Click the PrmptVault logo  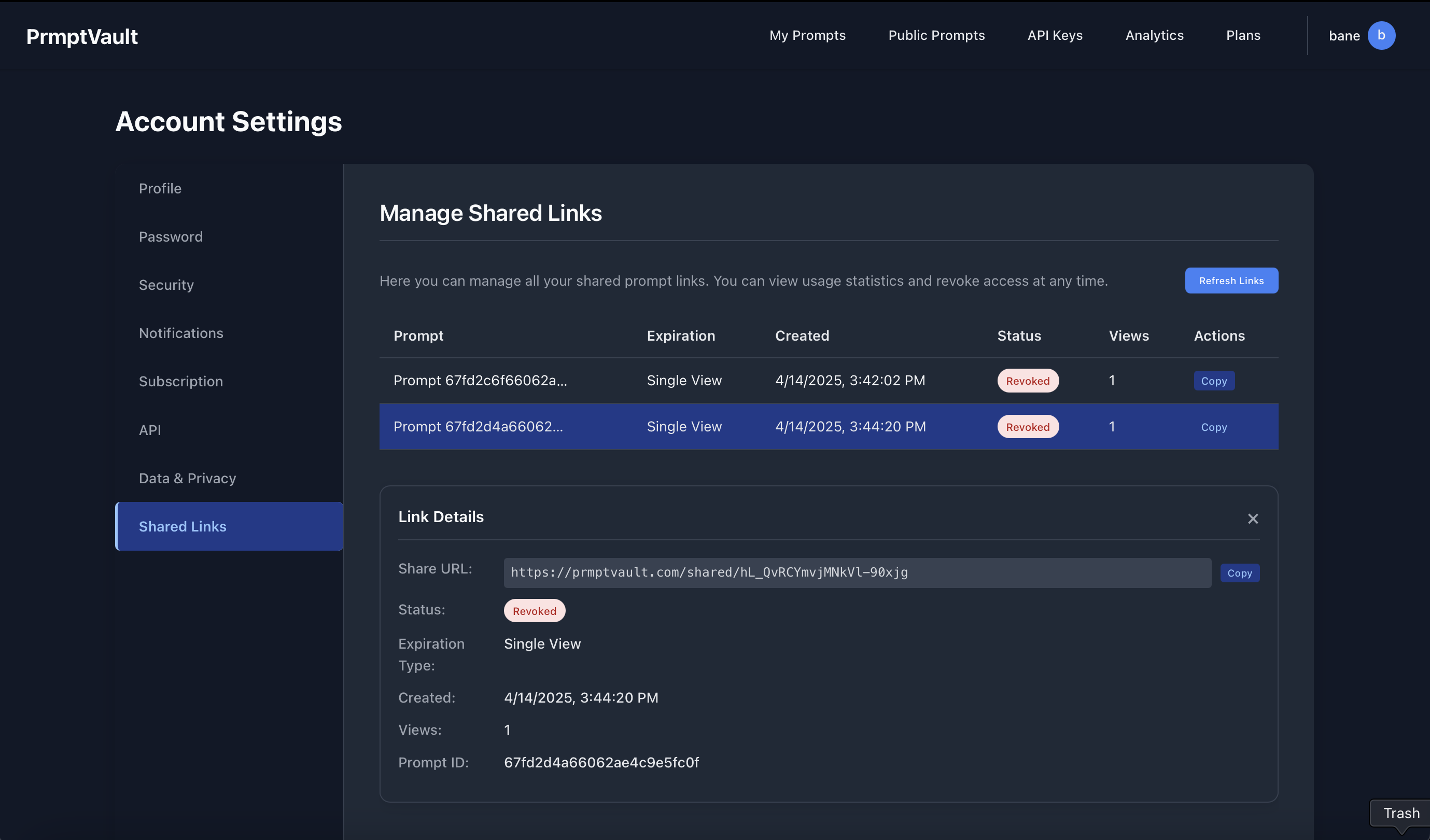[x=82, y=36]
